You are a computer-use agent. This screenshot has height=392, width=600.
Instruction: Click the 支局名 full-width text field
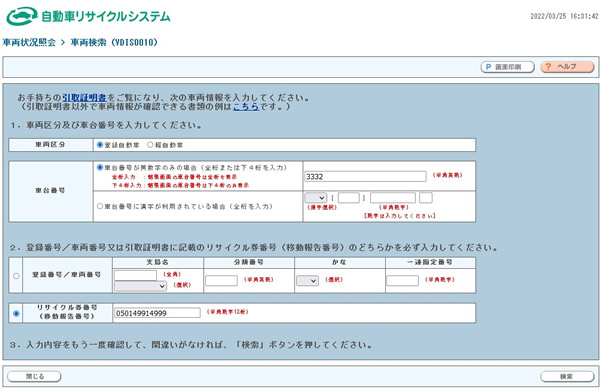click(x=135, y=275)
